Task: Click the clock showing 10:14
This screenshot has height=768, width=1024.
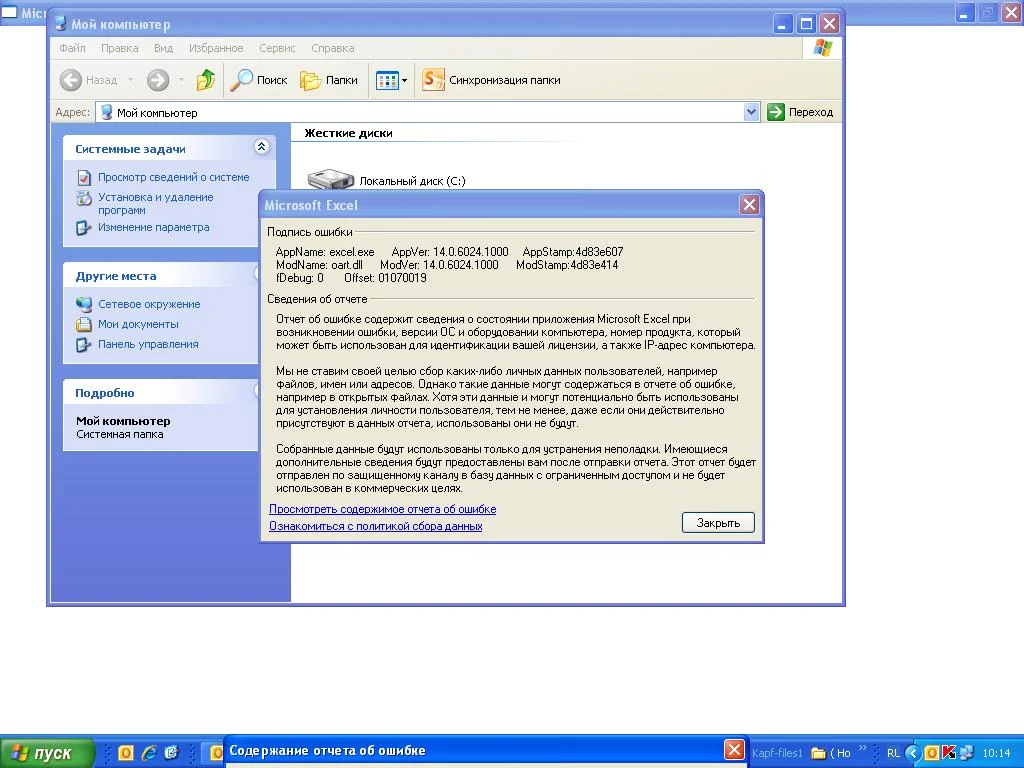Action: coord(996,753)
